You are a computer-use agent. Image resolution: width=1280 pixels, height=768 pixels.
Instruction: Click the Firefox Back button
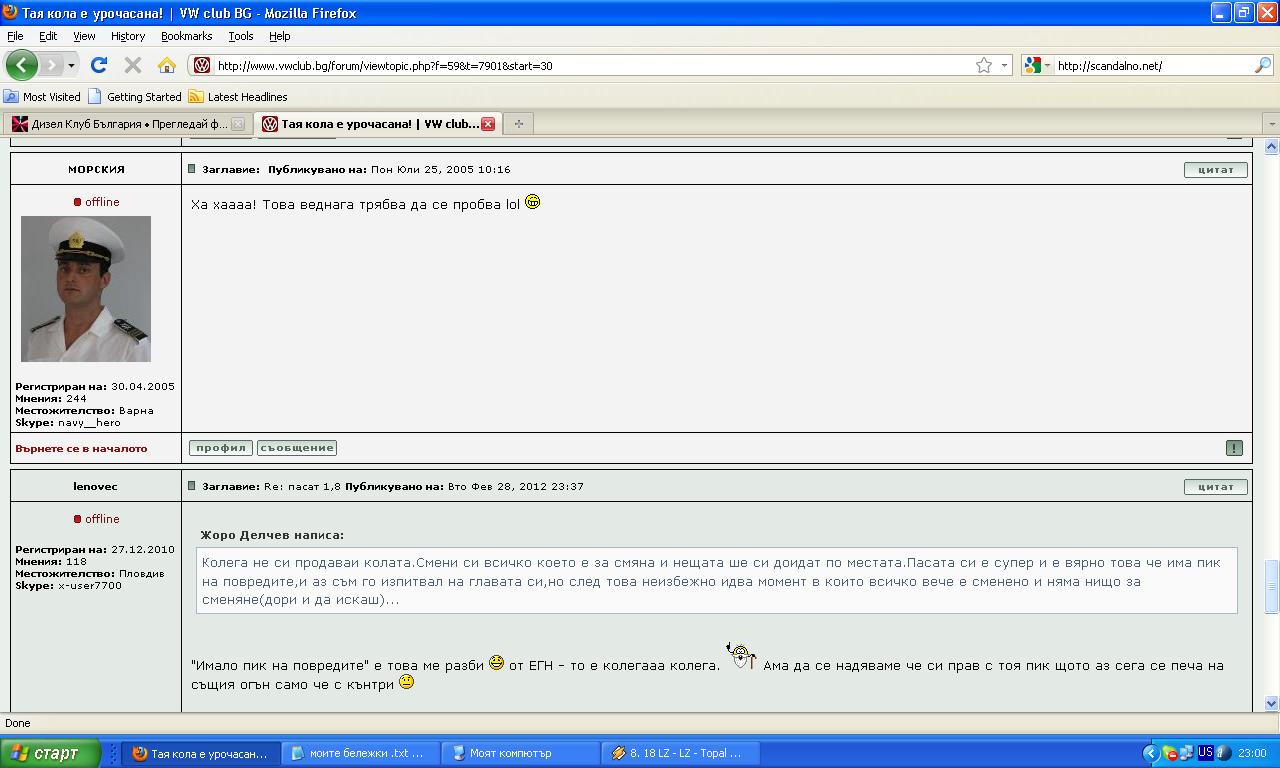point(21,65)
